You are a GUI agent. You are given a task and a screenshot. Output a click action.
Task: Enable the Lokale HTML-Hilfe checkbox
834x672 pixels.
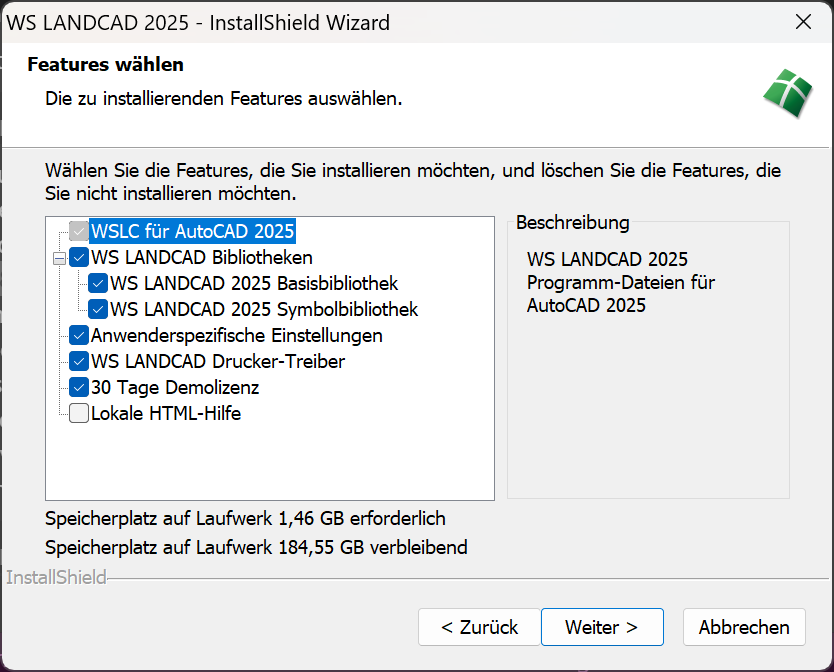(79, 413)
